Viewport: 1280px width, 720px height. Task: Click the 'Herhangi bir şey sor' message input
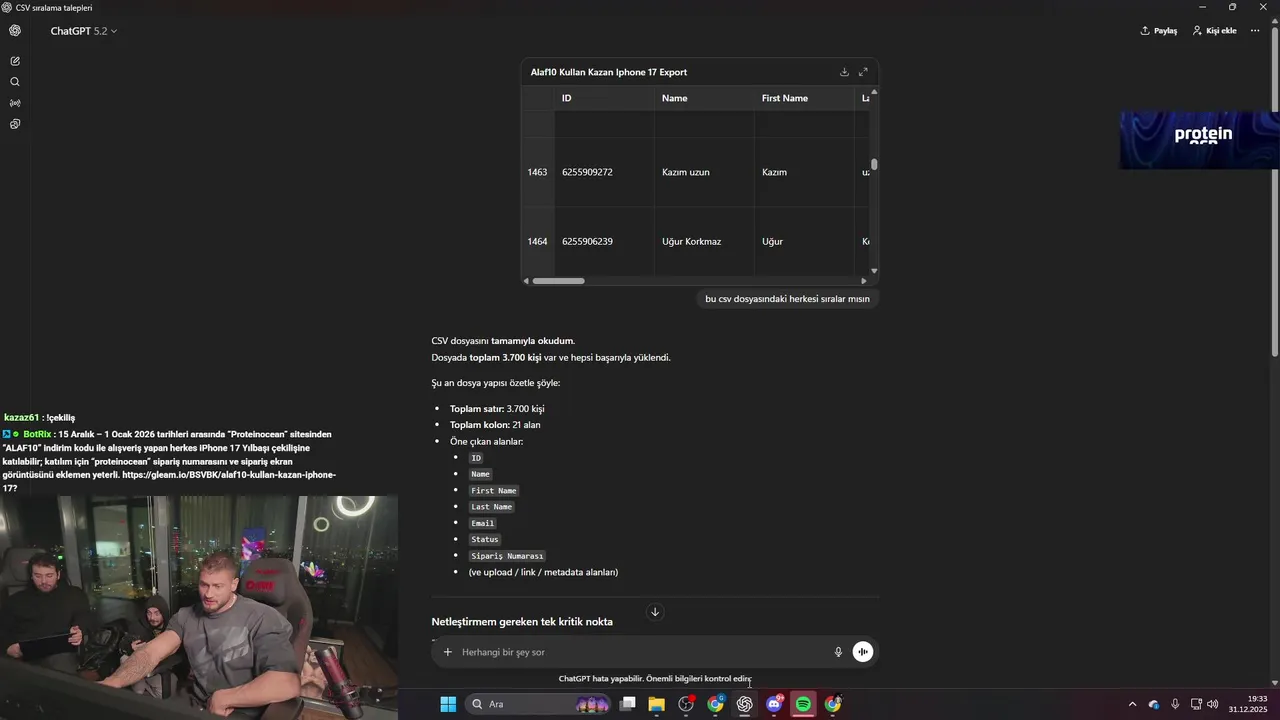coord(640,652)
